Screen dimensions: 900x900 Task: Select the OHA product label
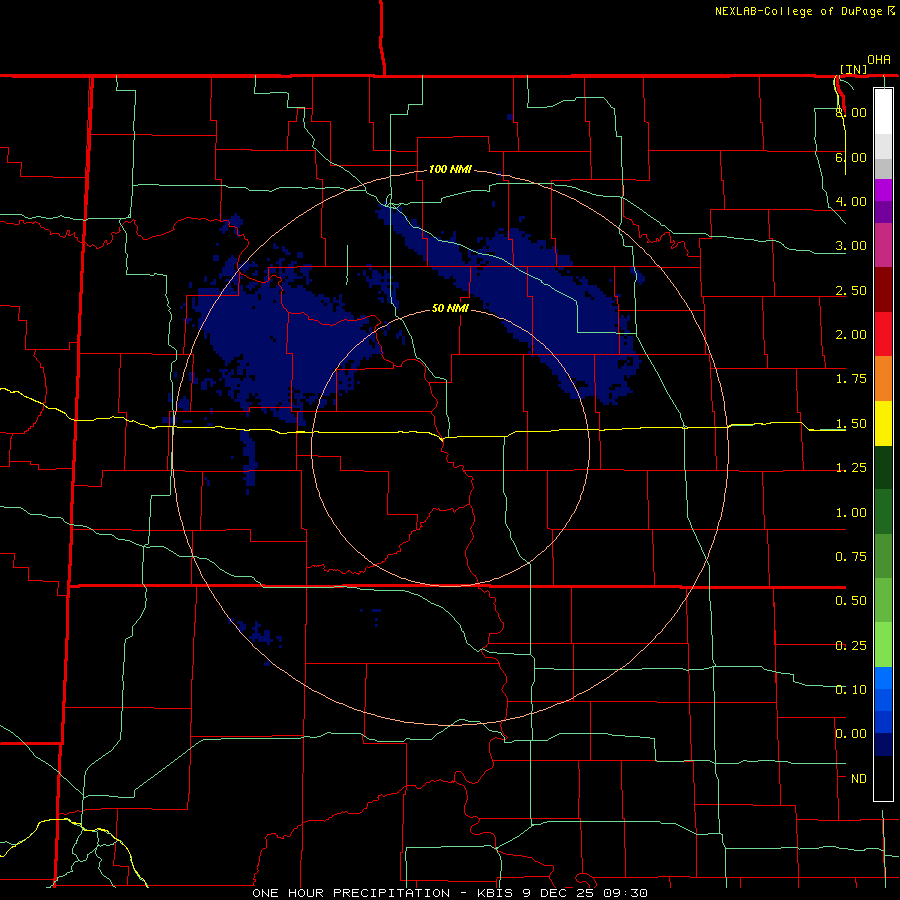[x=879, y=60]
